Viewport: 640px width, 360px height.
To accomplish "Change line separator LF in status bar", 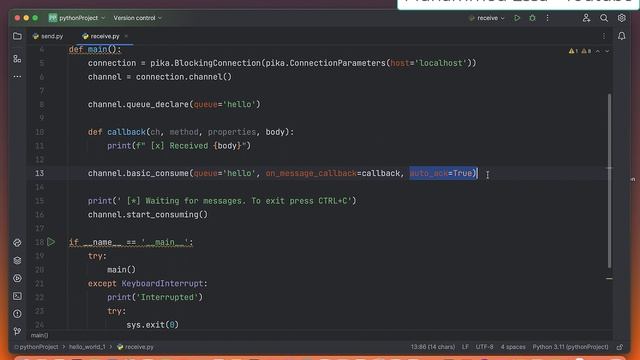I will 465,347.
